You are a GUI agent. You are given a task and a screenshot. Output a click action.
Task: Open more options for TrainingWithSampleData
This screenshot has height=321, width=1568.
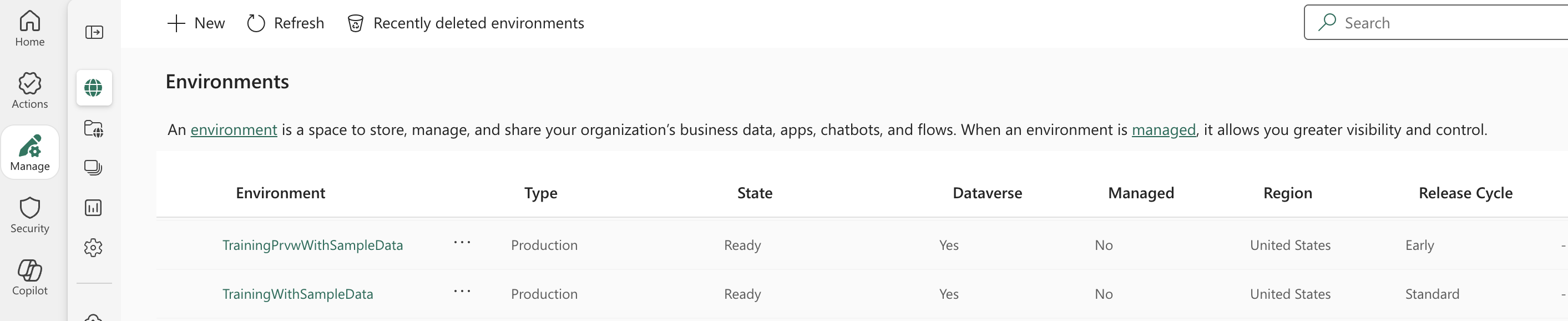point(462,291)
